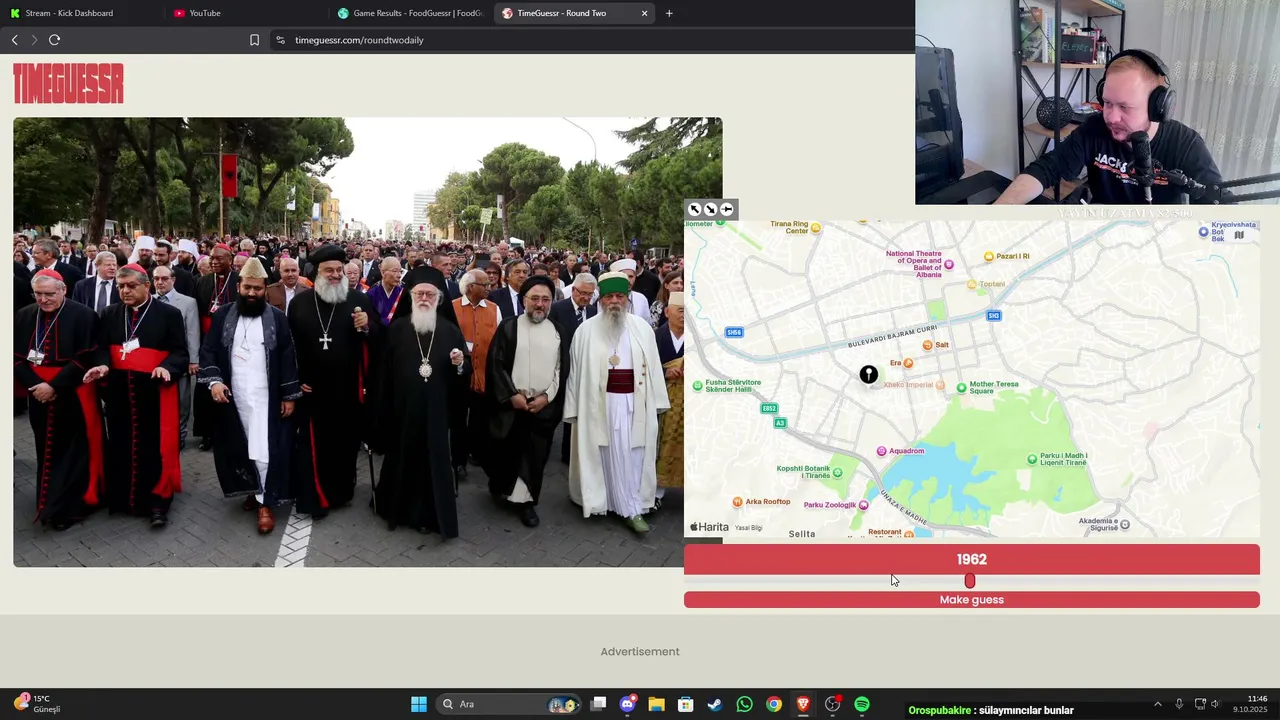
Task: Open Spotify from the taskbar
Action: [862, 704]
